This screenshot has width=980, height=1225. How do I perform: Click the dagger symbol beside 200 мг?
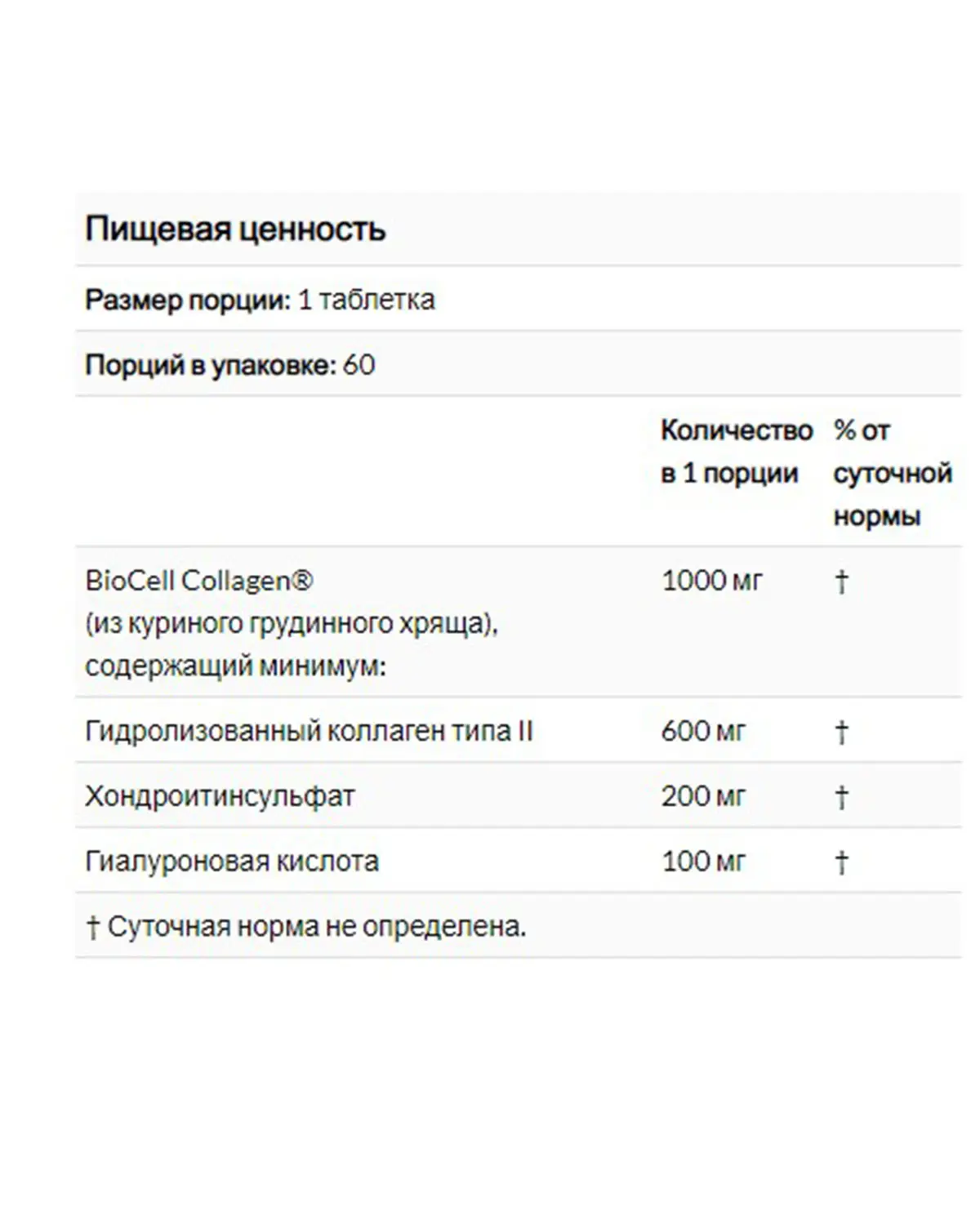pyautogui.click(x=842, y=797)
